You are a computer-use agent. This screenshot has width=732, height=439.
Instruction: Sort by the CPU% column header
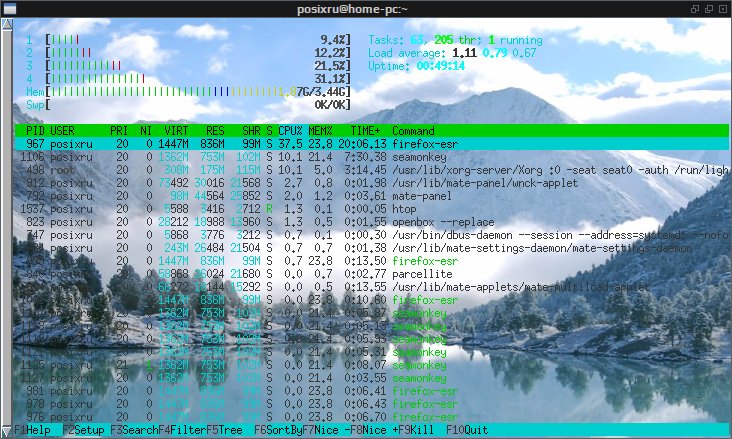coord(290,131)
